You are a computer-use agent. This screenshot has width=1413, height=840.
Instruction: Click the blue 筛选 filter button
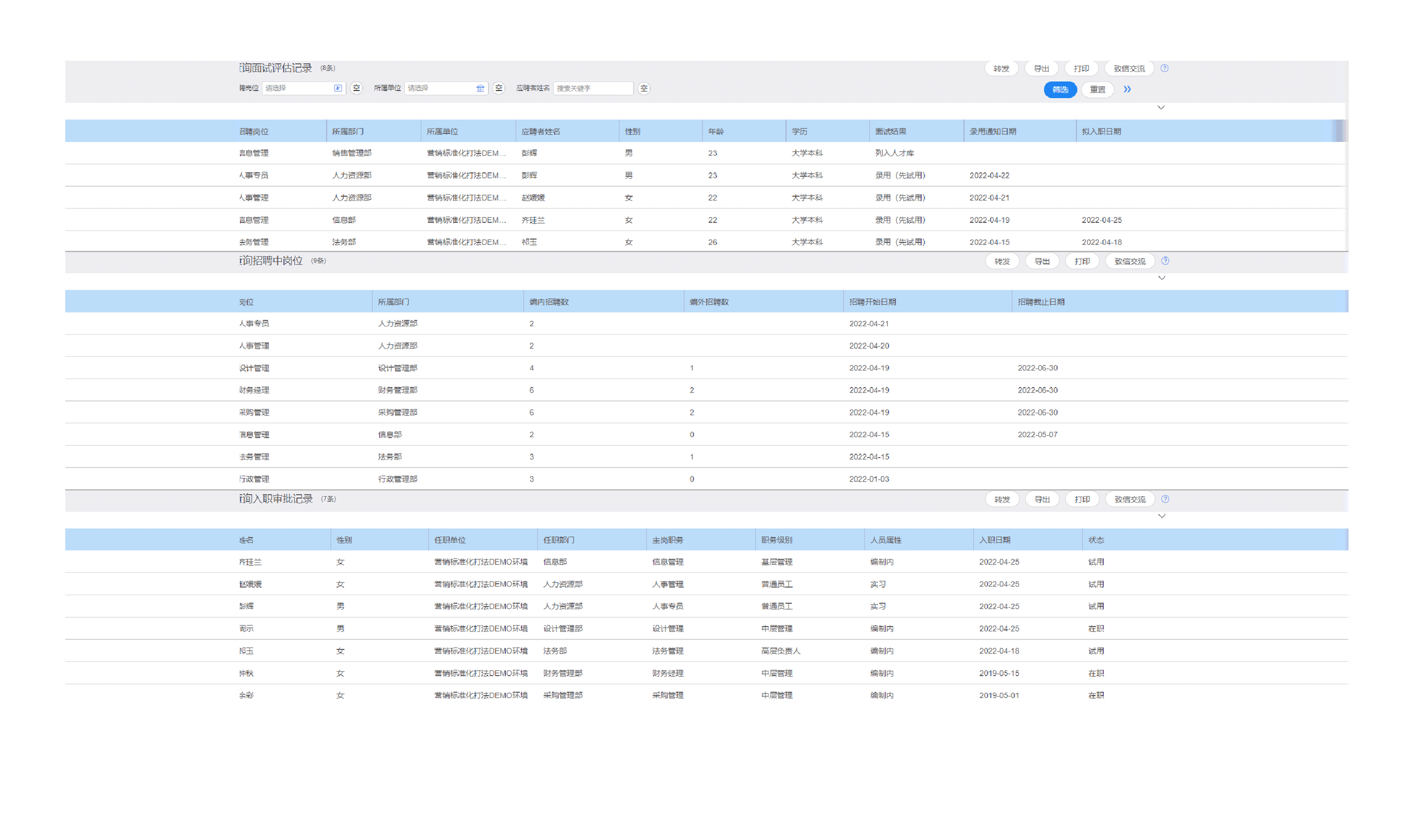pos(1060,89)
